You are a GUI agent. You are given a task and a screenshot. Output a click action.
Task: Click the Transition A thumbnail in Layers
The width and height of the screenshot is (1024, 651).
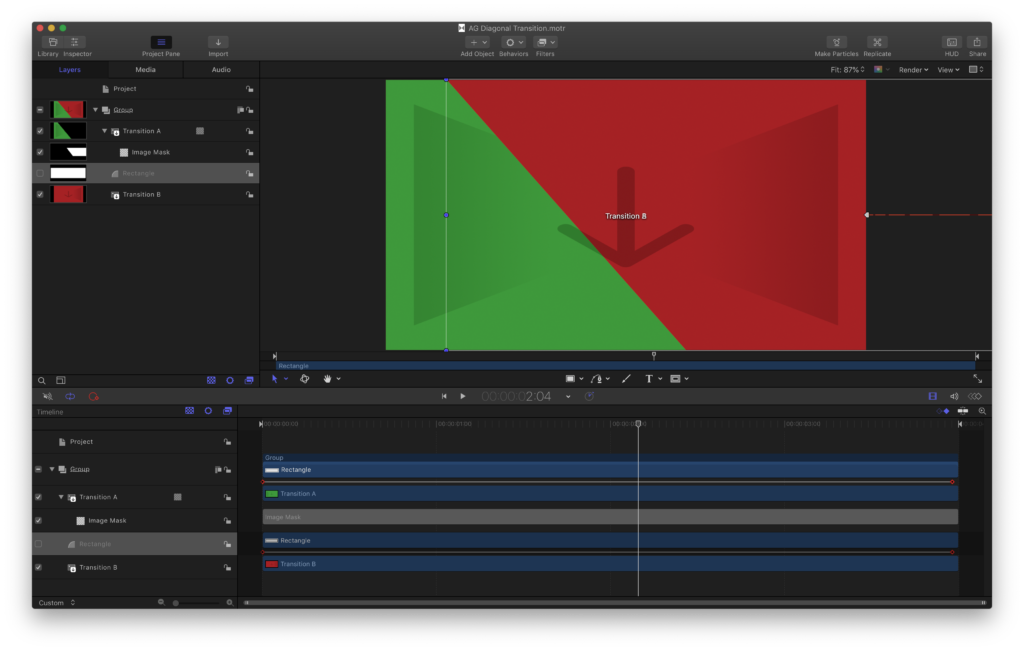point(68,131)
